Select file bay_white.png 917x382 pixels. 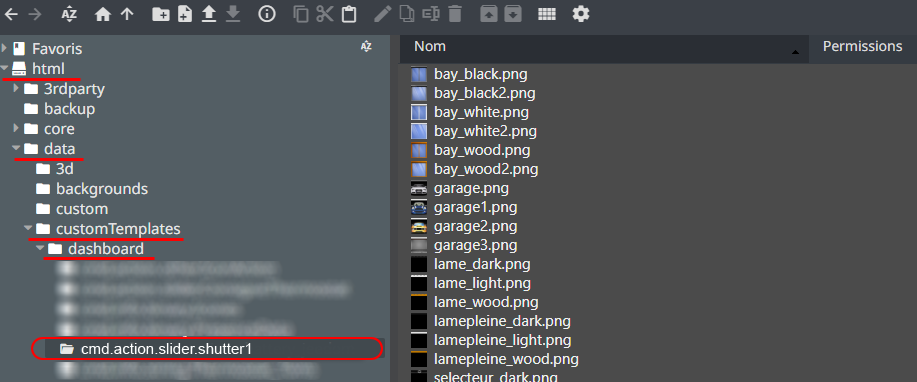coord(481,112)
